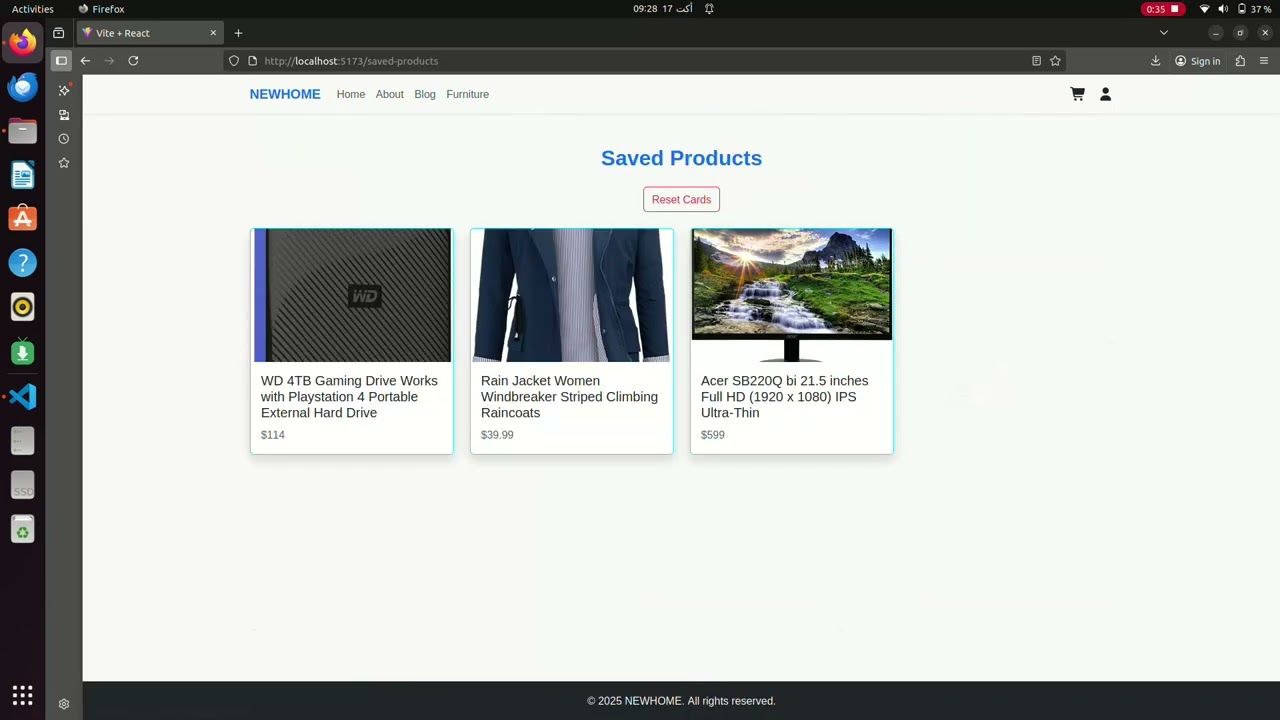
Task: Open Files manager from the dock
Action: click(x=22, y=131)
